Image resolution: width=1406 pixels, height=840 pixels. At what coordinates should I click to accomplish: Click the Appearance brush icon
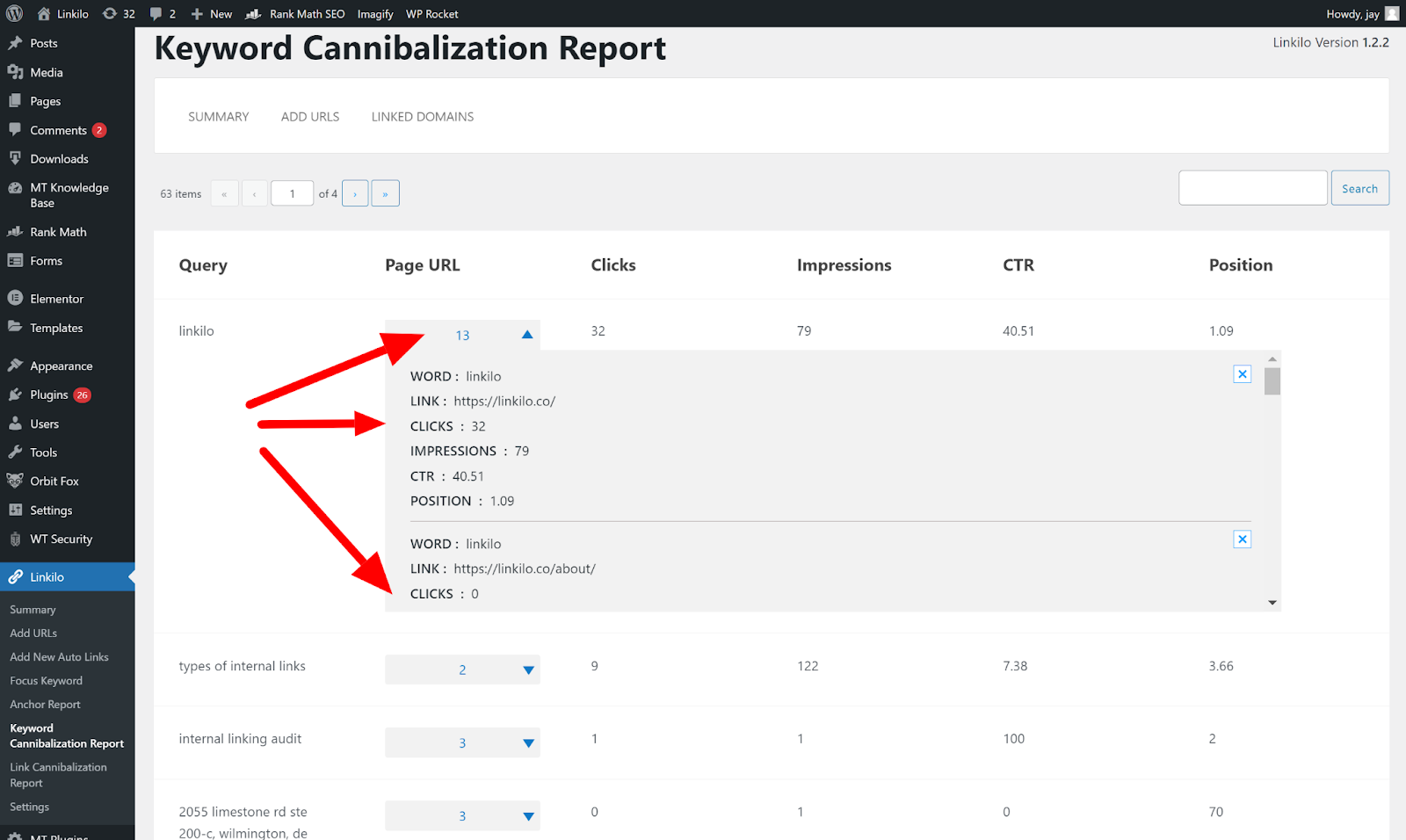point(15,366)
